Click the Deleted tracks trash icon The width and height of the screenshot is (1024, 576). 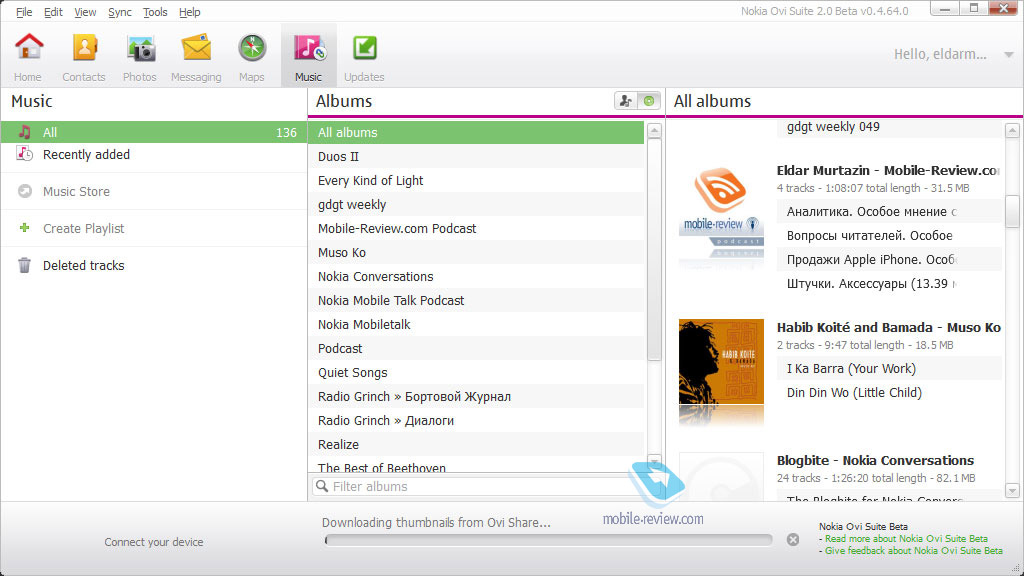[x=24, y=265]
